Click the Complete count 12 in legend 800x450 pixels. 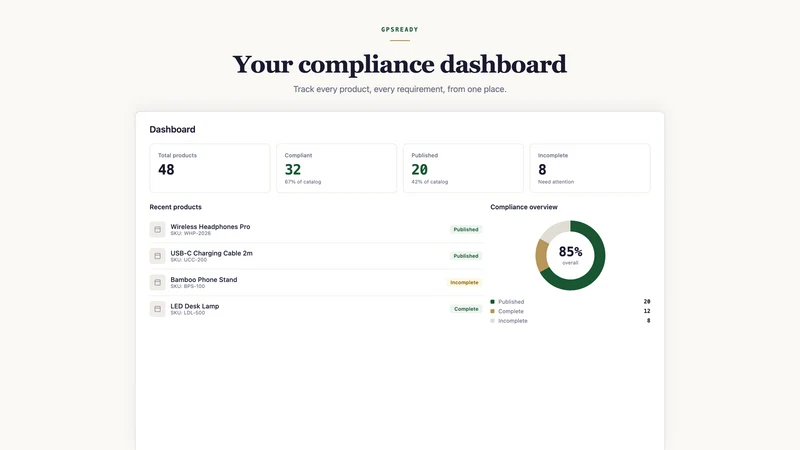[647, 311]
